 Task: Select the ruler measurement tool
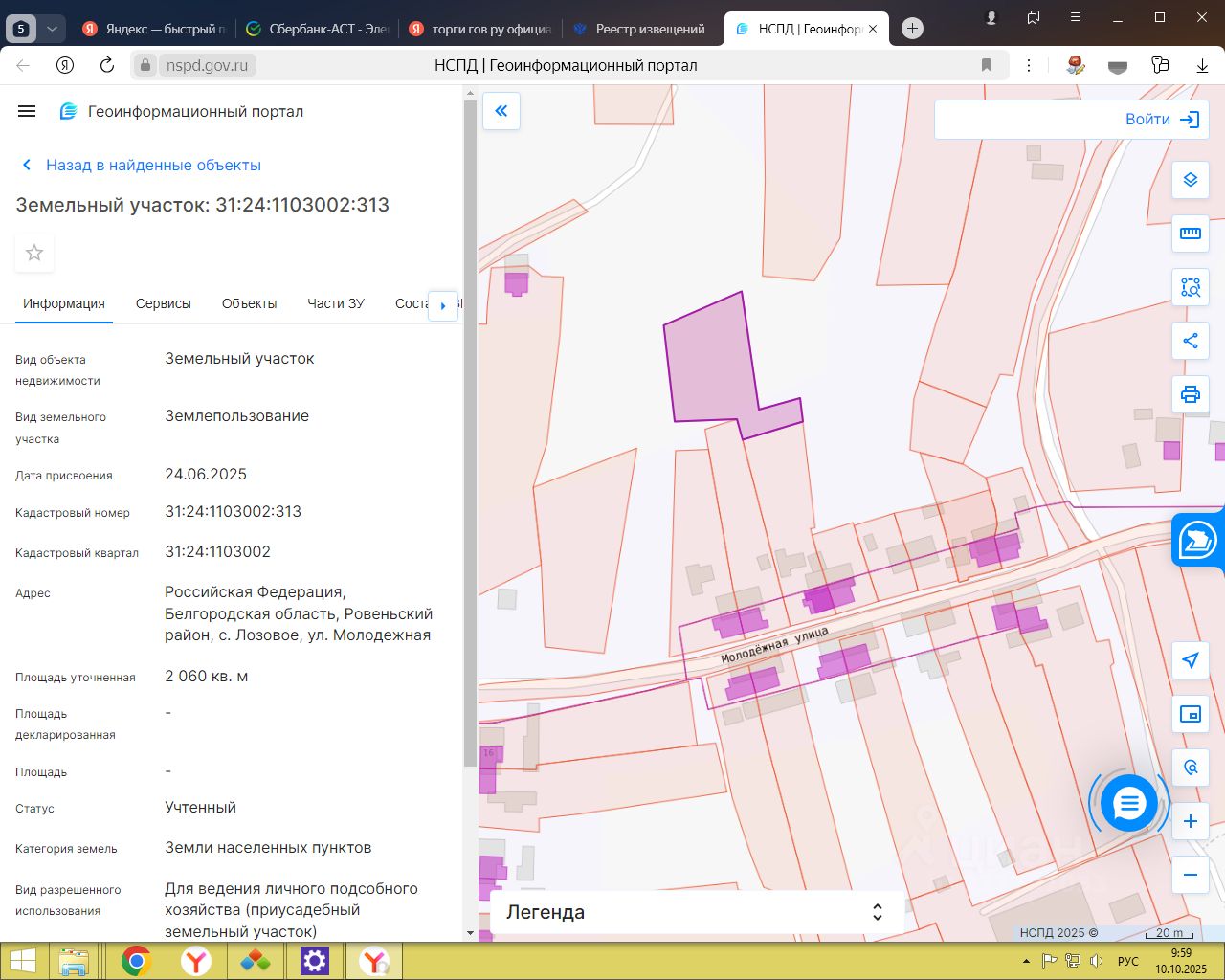(1191, 234)
